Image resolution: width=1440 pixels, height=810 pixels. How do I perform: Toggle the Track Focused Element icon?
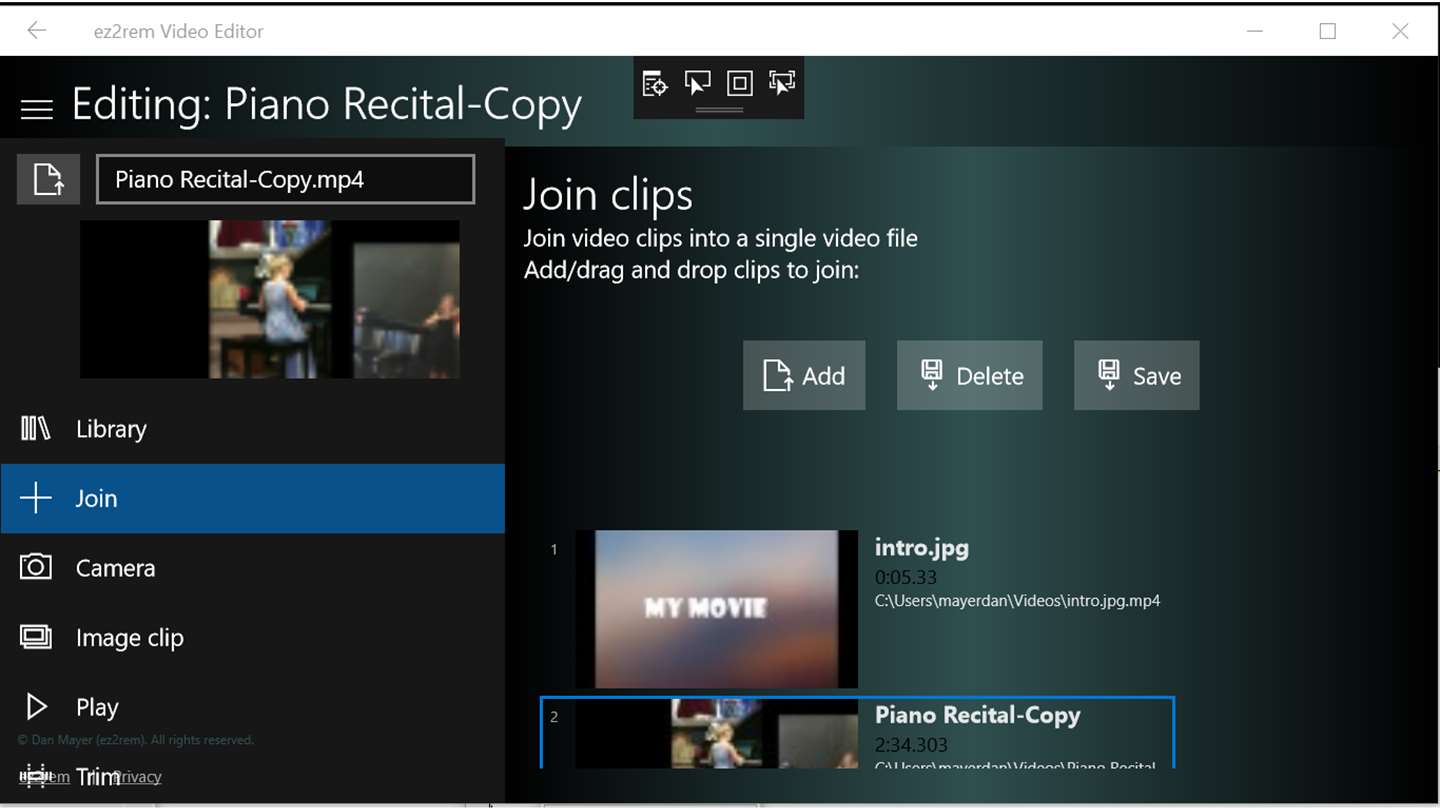[782, 83]
